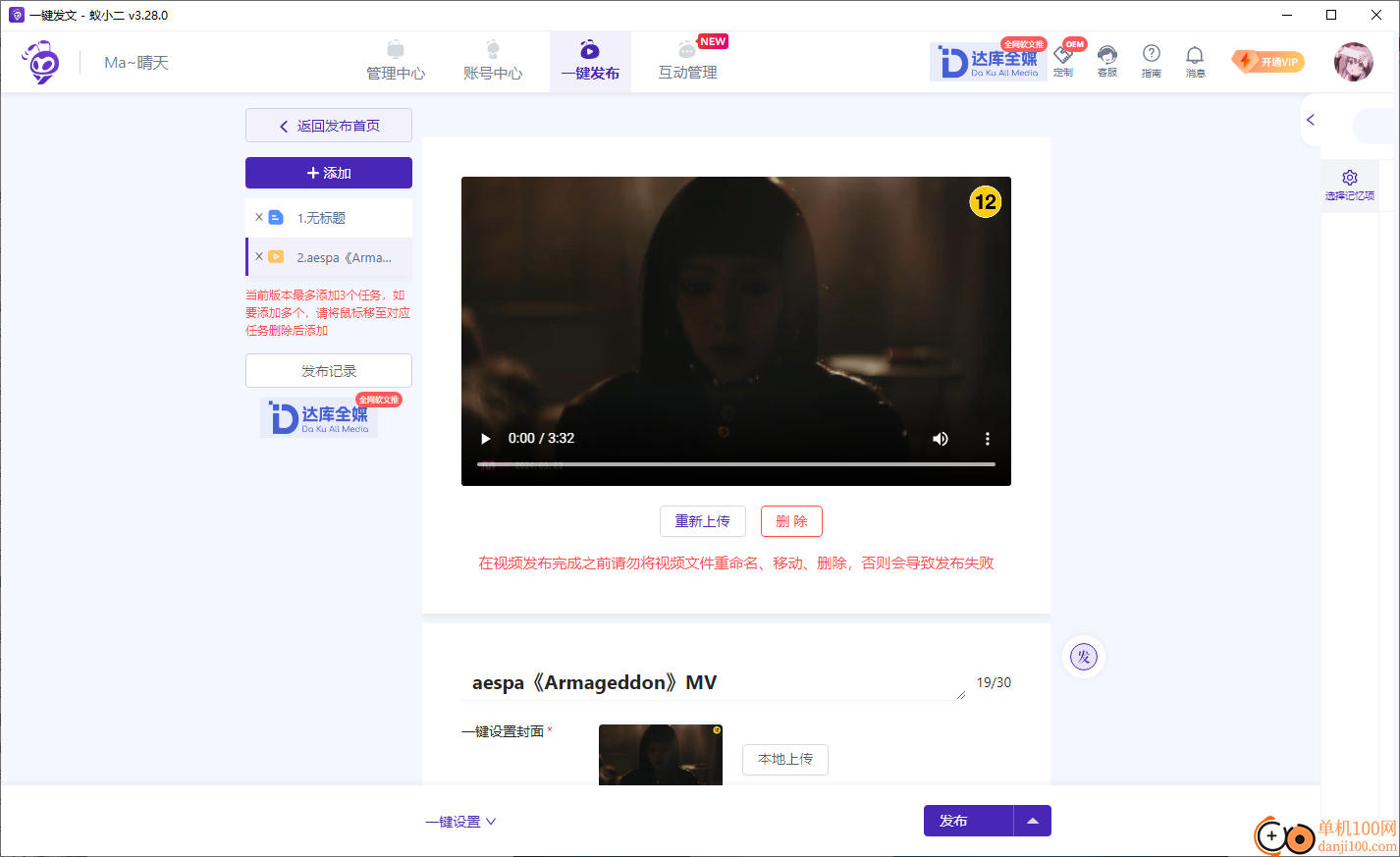1400x857 pixels.
Task: Click the red 删除 button
Action: tap(791, 521)
